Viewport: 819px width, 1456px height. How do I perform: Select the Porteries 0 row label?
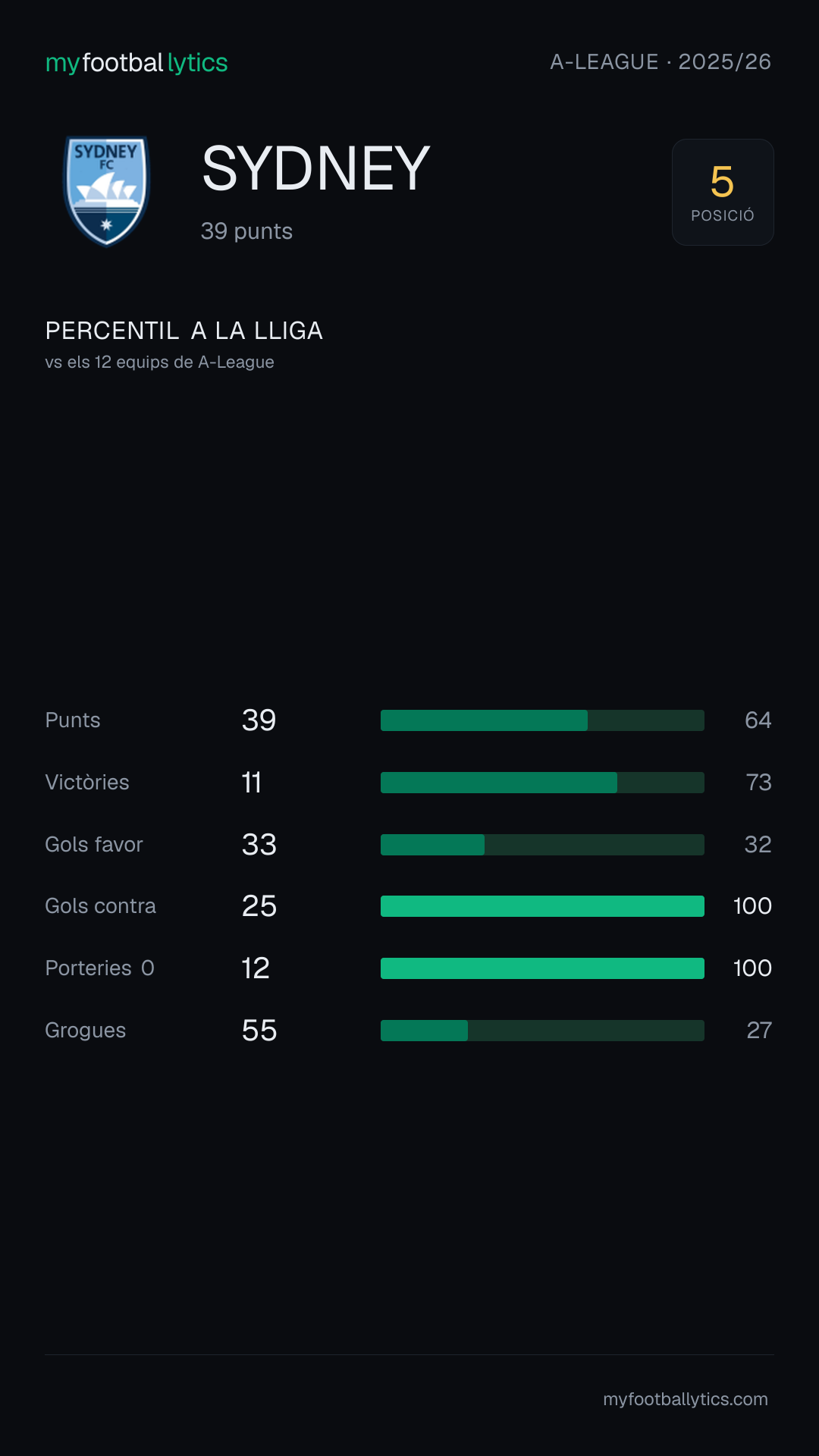[x=100, y=968]
